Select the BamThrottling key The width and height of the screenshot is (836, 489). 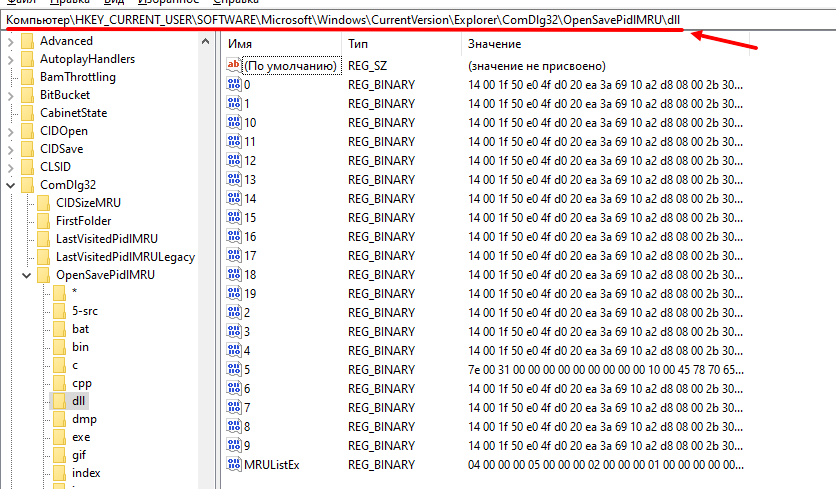click(x=78, y=77)
